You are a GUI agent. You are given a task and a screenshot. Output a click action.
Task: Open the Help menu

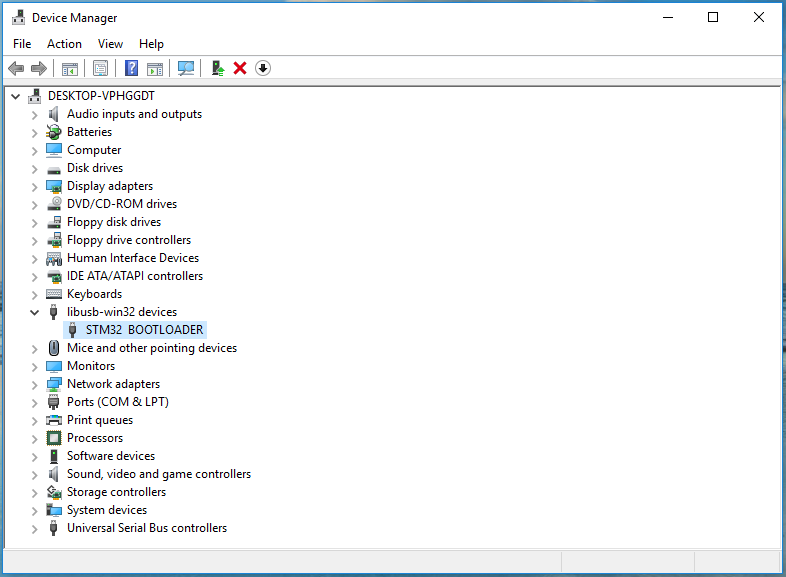tap(151, 44)
